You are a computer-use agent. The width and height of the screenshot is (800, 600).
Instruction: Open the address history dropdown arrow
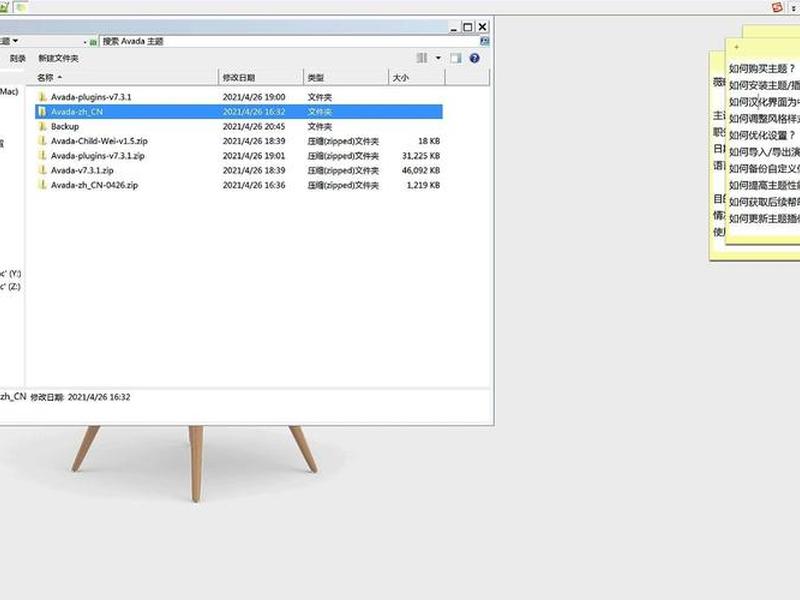pyautogui.click(x=85, y=42)
